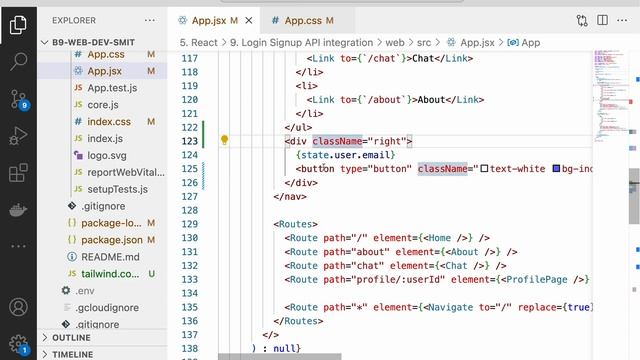Click the 'src' breadcrumb segment
This screenshot has height=360, width=640.
(424, 42)
